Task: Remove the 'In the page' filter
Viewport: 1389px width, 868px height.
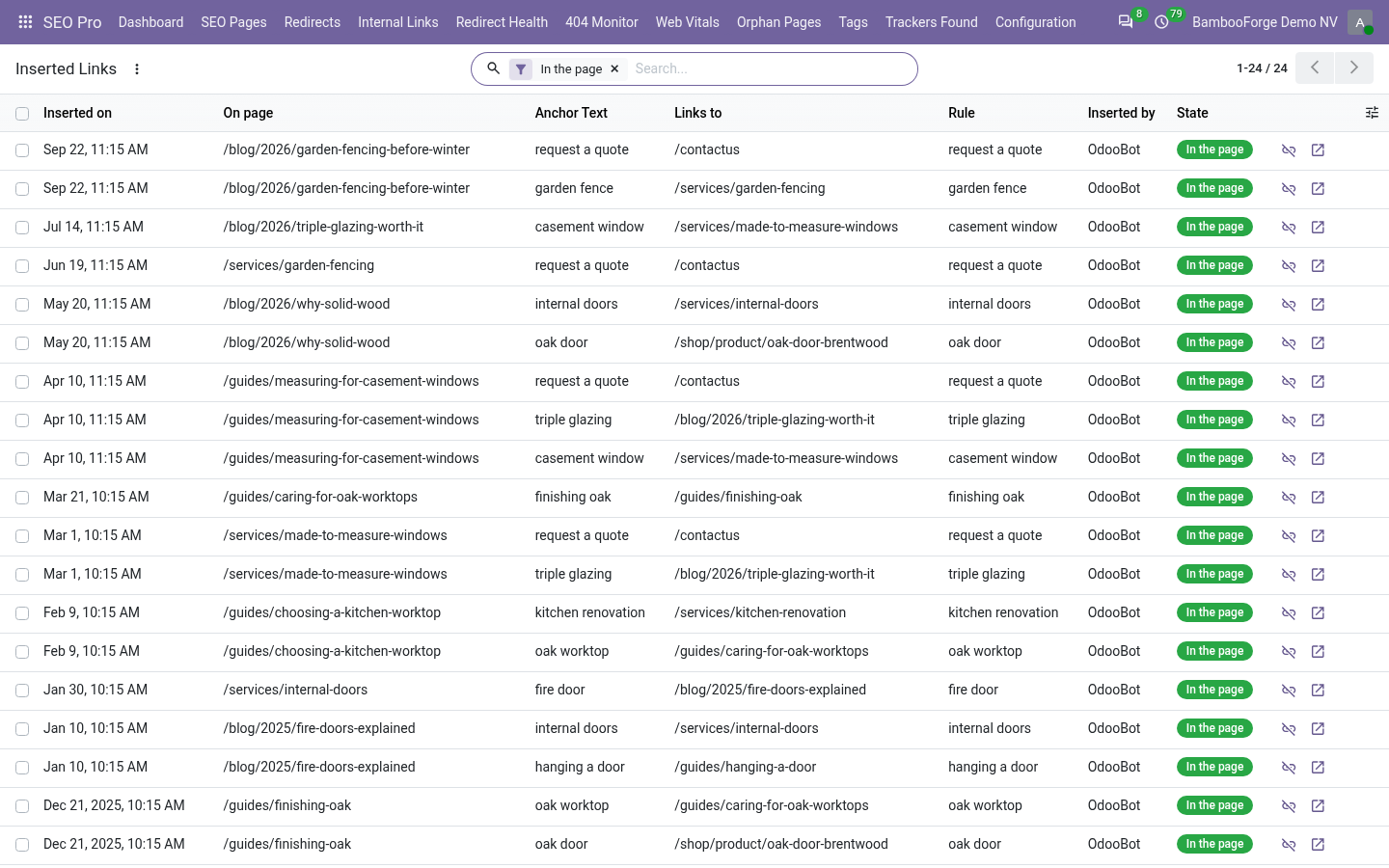Action: pyautogui.click(x=614, y=69)
